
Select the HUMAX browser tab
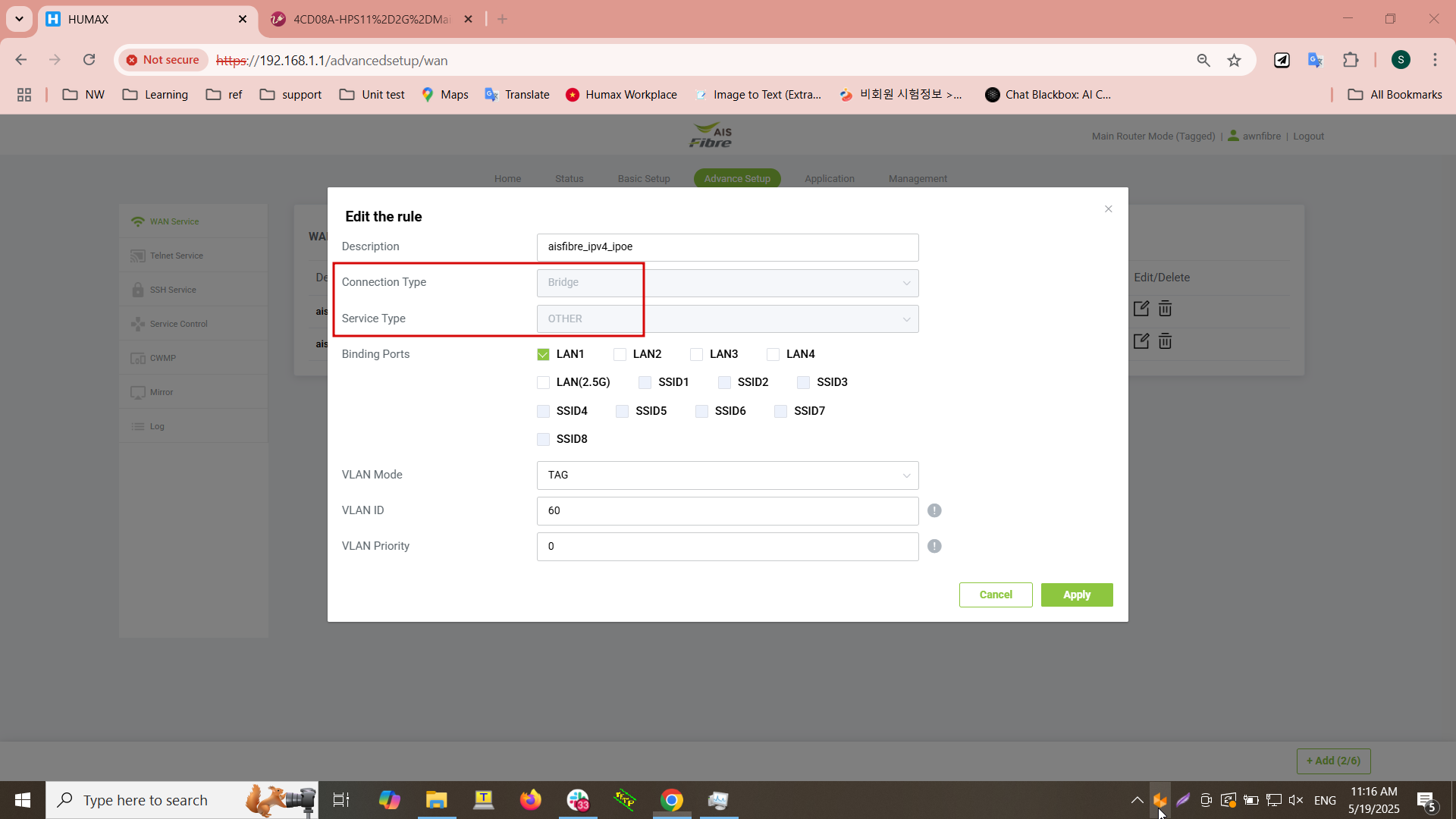click(x=148, y=19)
